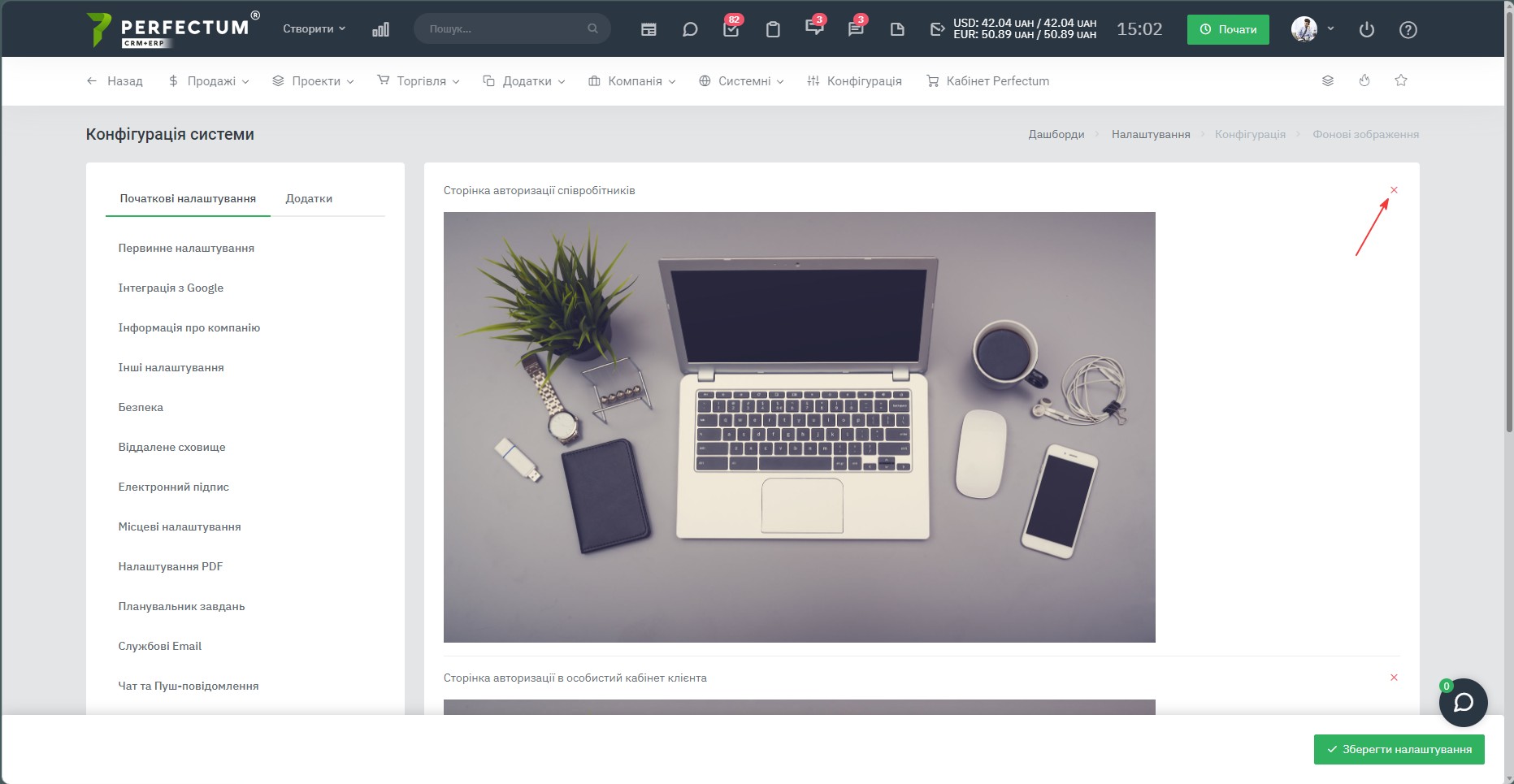1514x784 pixels.
Task: Expand the Продажі menu
Action: click(209, 81)
